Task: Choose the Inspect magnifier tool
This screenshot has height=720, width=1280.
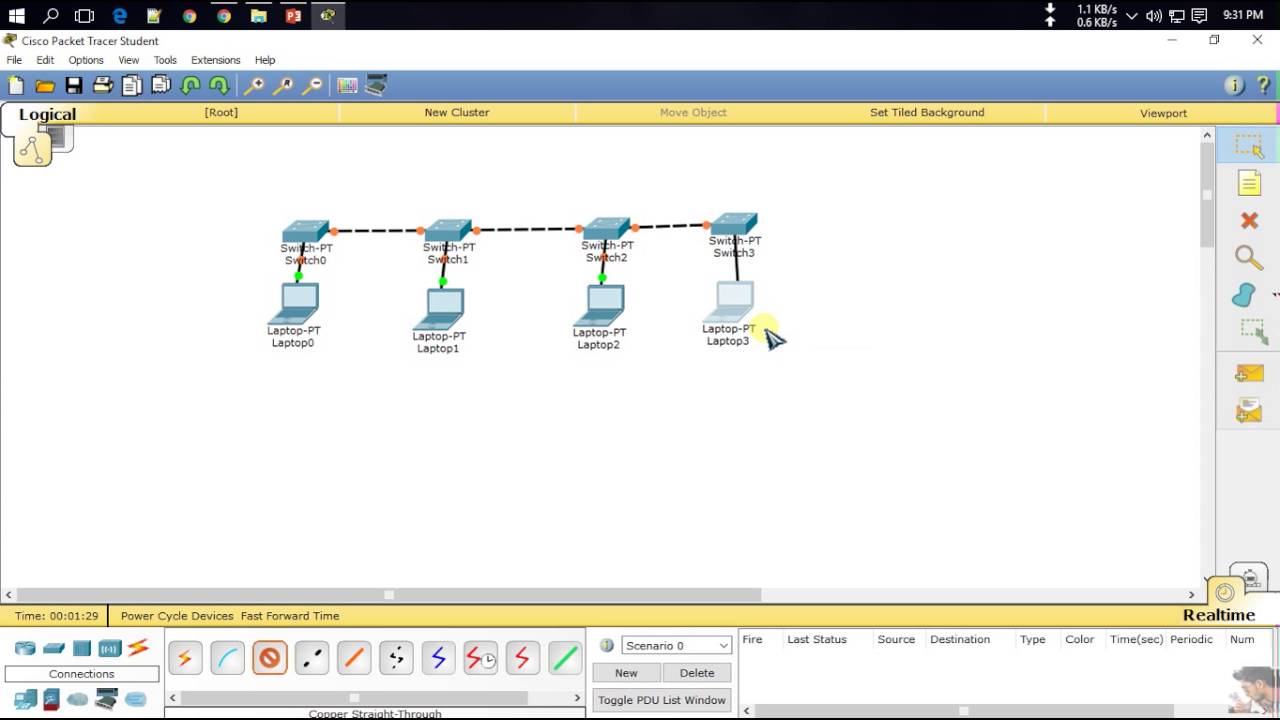Action: coord(1249,258)
